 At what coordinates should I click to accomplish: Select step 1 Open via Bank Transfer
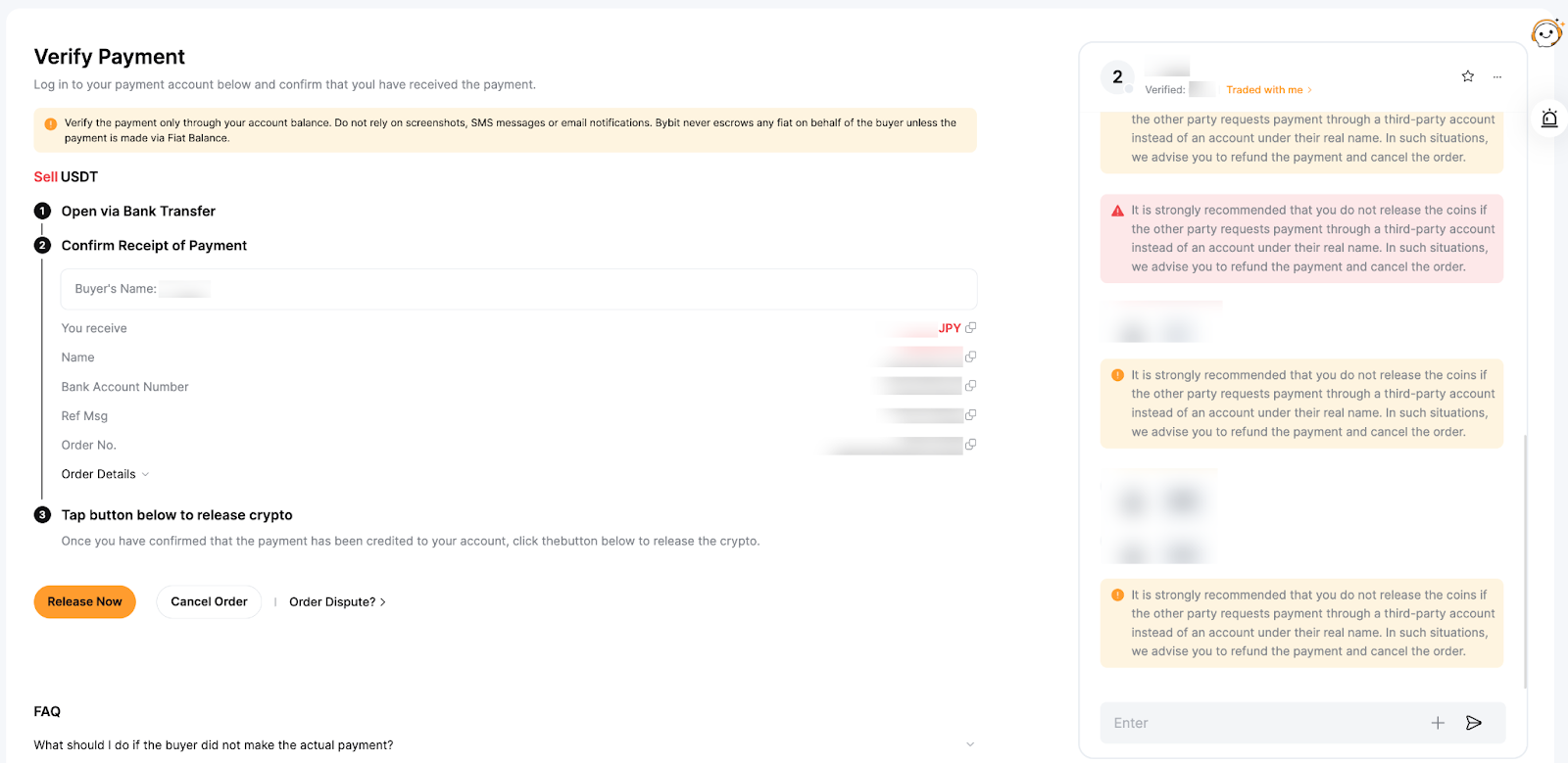click(x=138, y=212)
